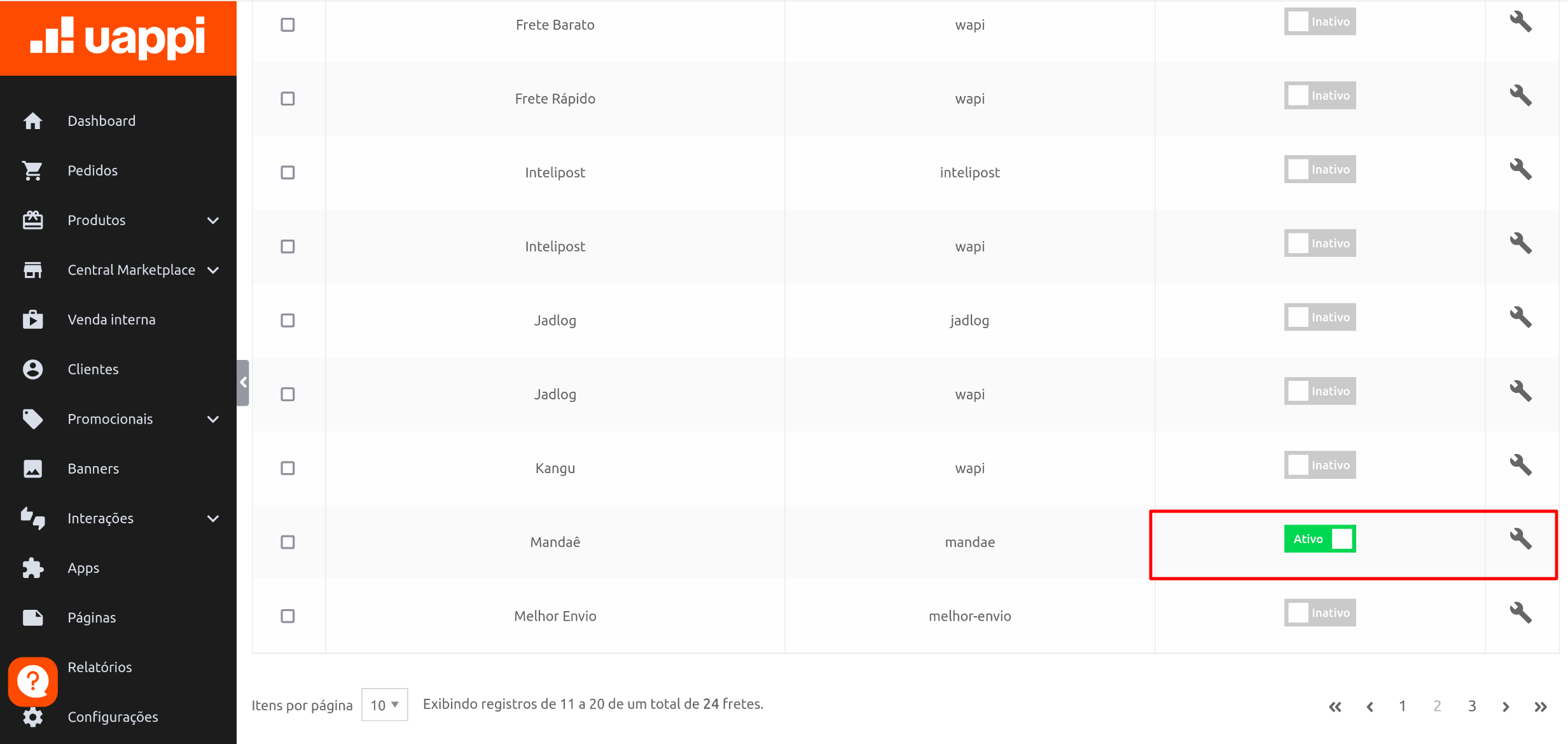Enable the Melhor Envio toggle
The width and height of the screenshot is (1568, 744).
click(1319, 613)
